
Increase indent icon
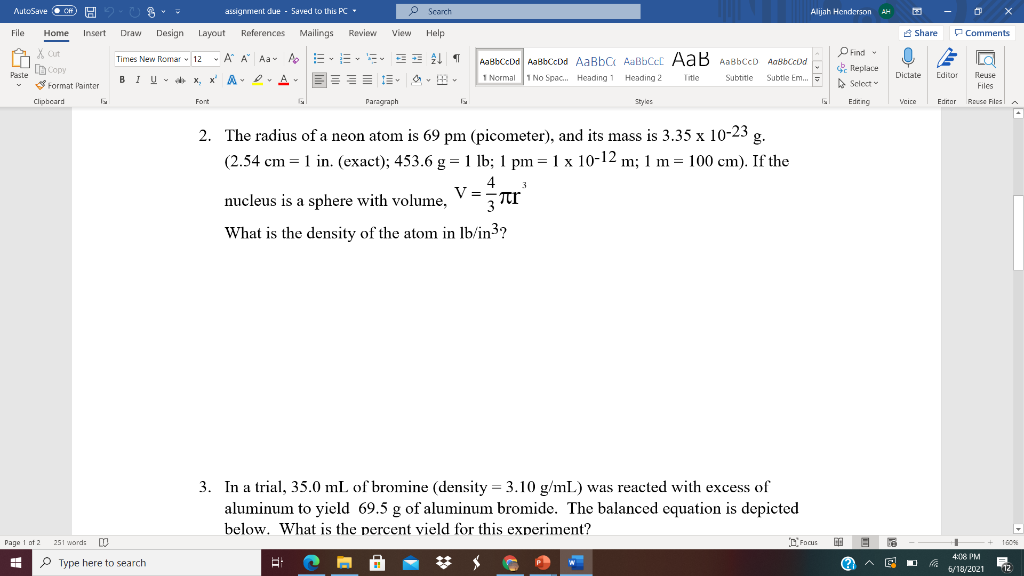[x=417, y=59]
